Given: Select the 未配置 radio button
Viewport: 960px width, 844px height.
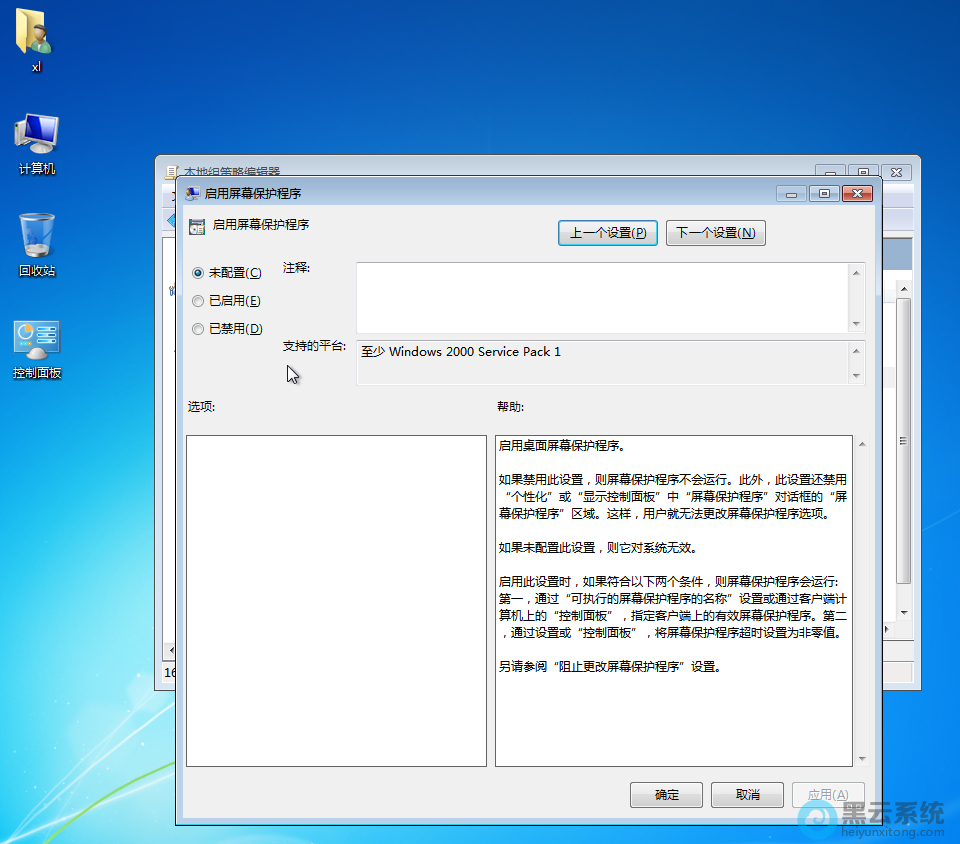Looking at the screenshot, I should coord(198,273).
